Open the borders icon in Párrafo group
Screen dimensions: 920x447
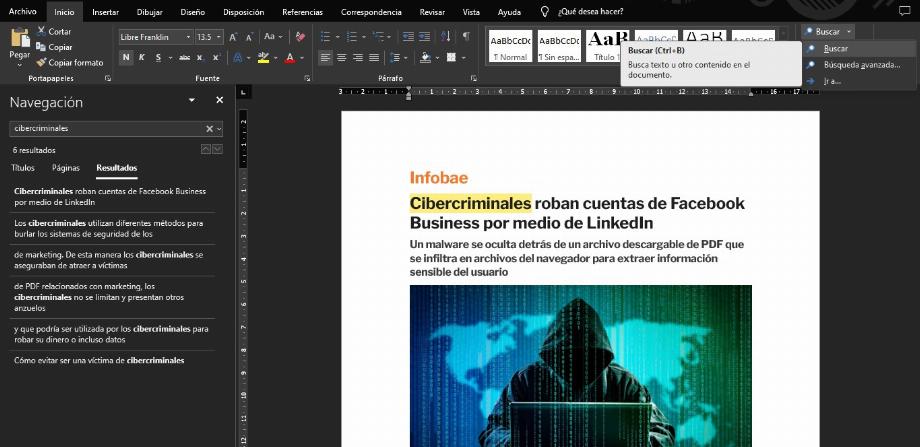(x=451, y=57)
